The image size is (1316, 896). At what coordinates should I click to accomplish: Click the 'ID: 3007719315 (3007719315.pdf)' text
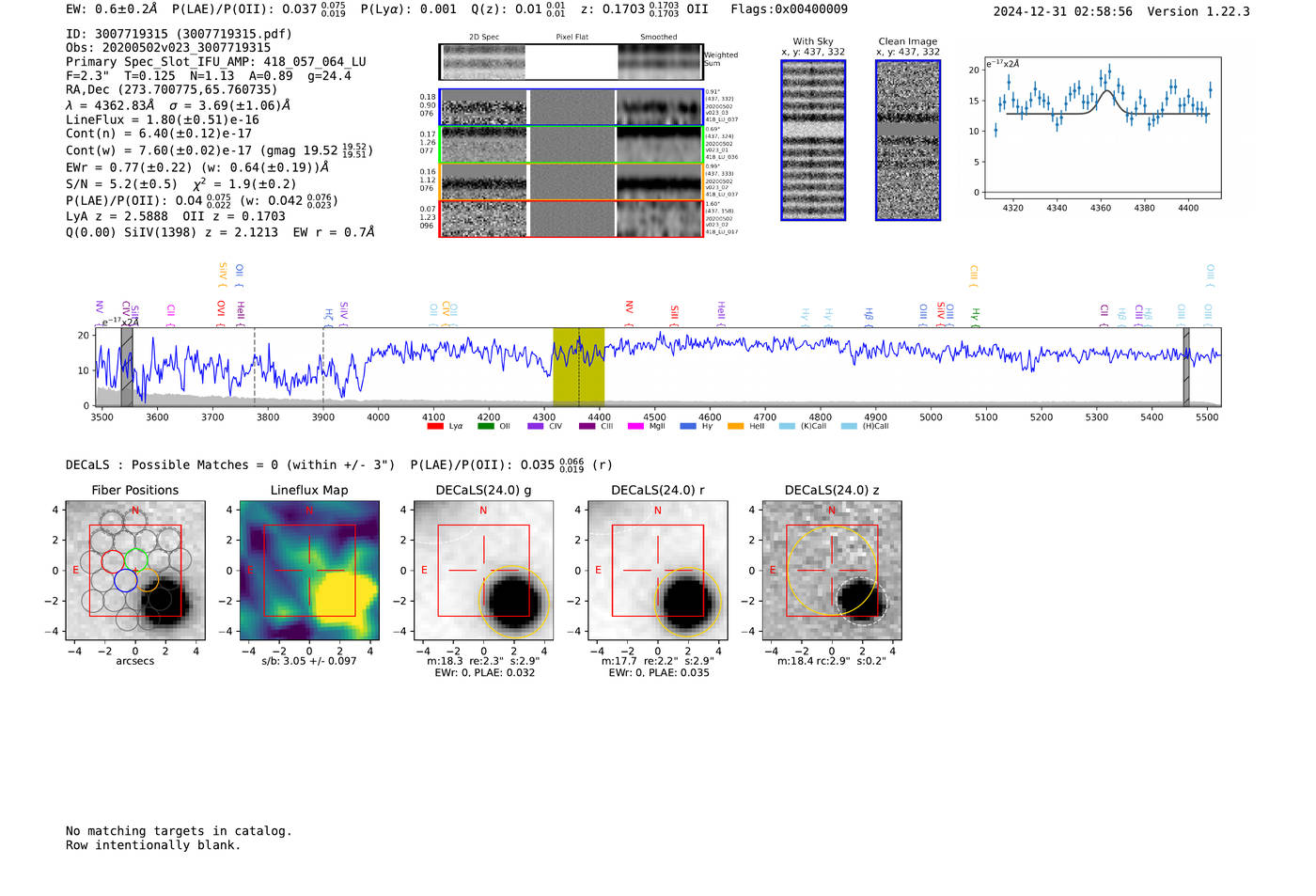pyautogui.click(x=179, y=34)
